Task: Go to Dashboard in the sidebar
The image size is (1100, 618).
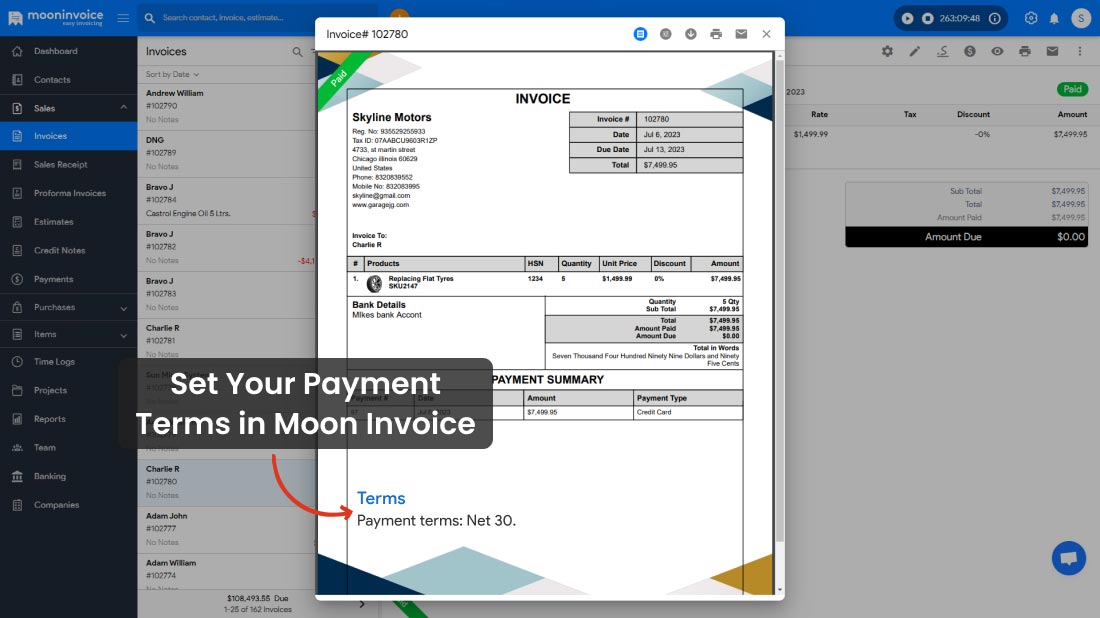Action: click(x=68, y=51)
